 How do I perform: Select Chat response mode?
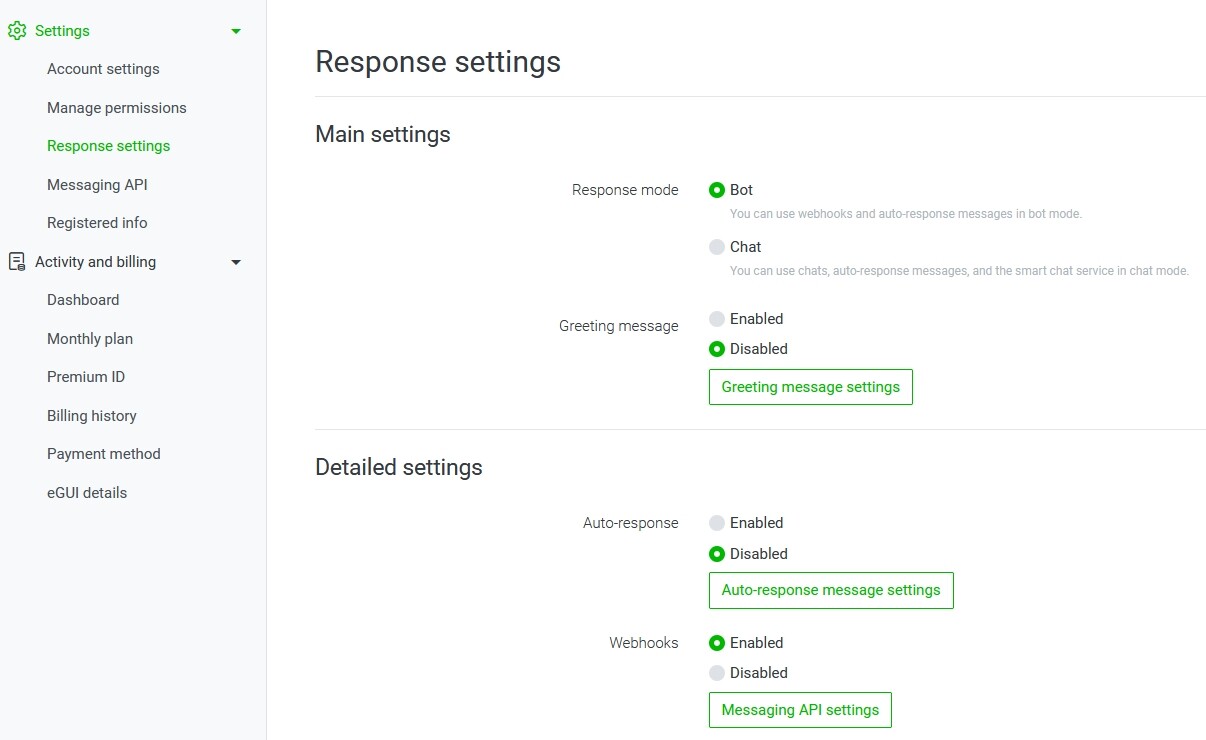(717, 247)
